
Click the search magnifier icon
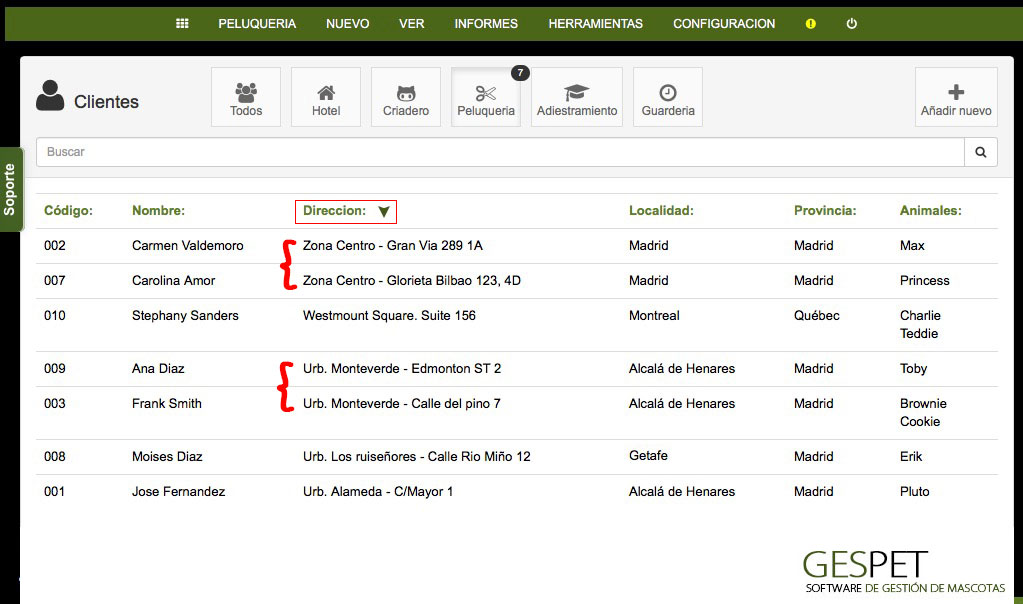[x=980, y=151]
